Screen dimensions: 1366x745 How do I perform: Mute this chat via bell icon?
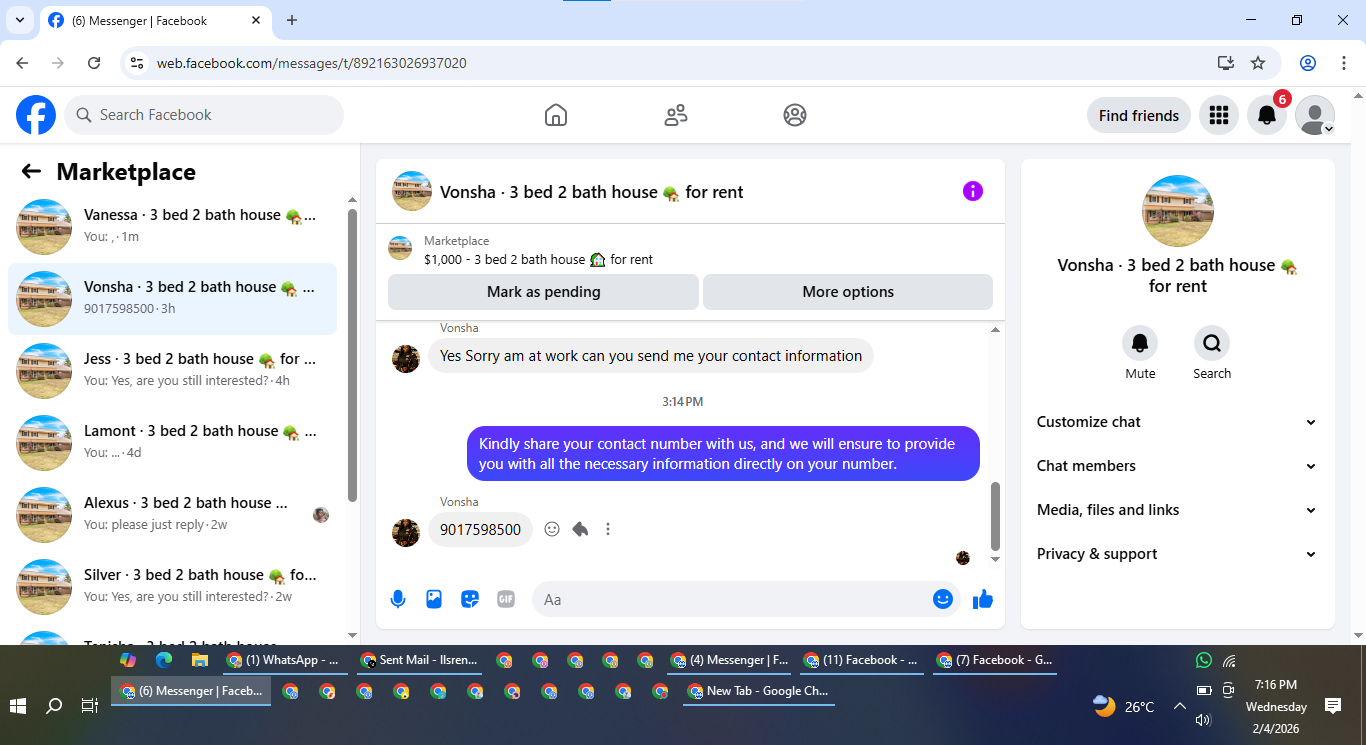[1140, 343]
